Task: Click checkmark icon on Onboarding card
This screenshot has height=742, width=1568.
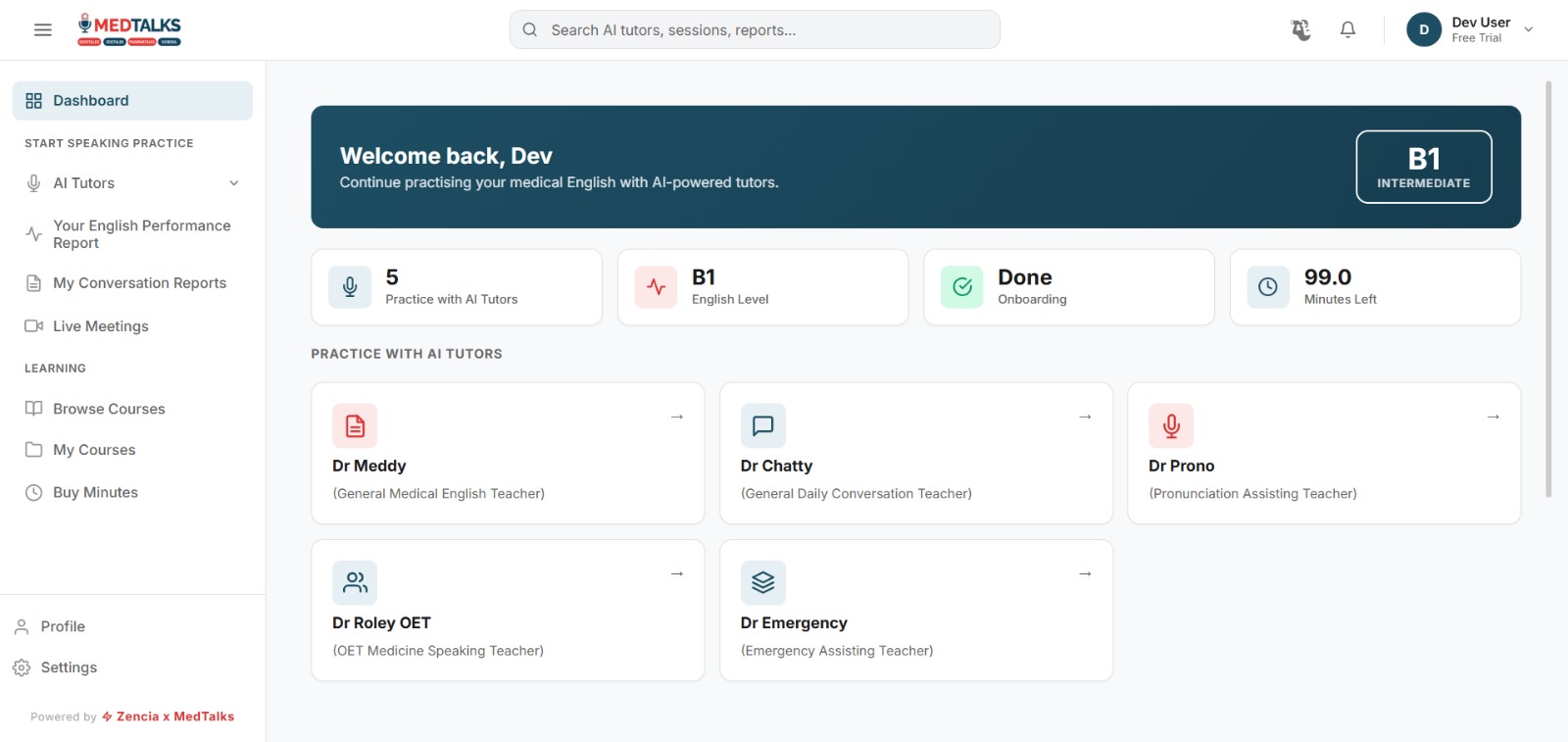Action: click(962, 287)
